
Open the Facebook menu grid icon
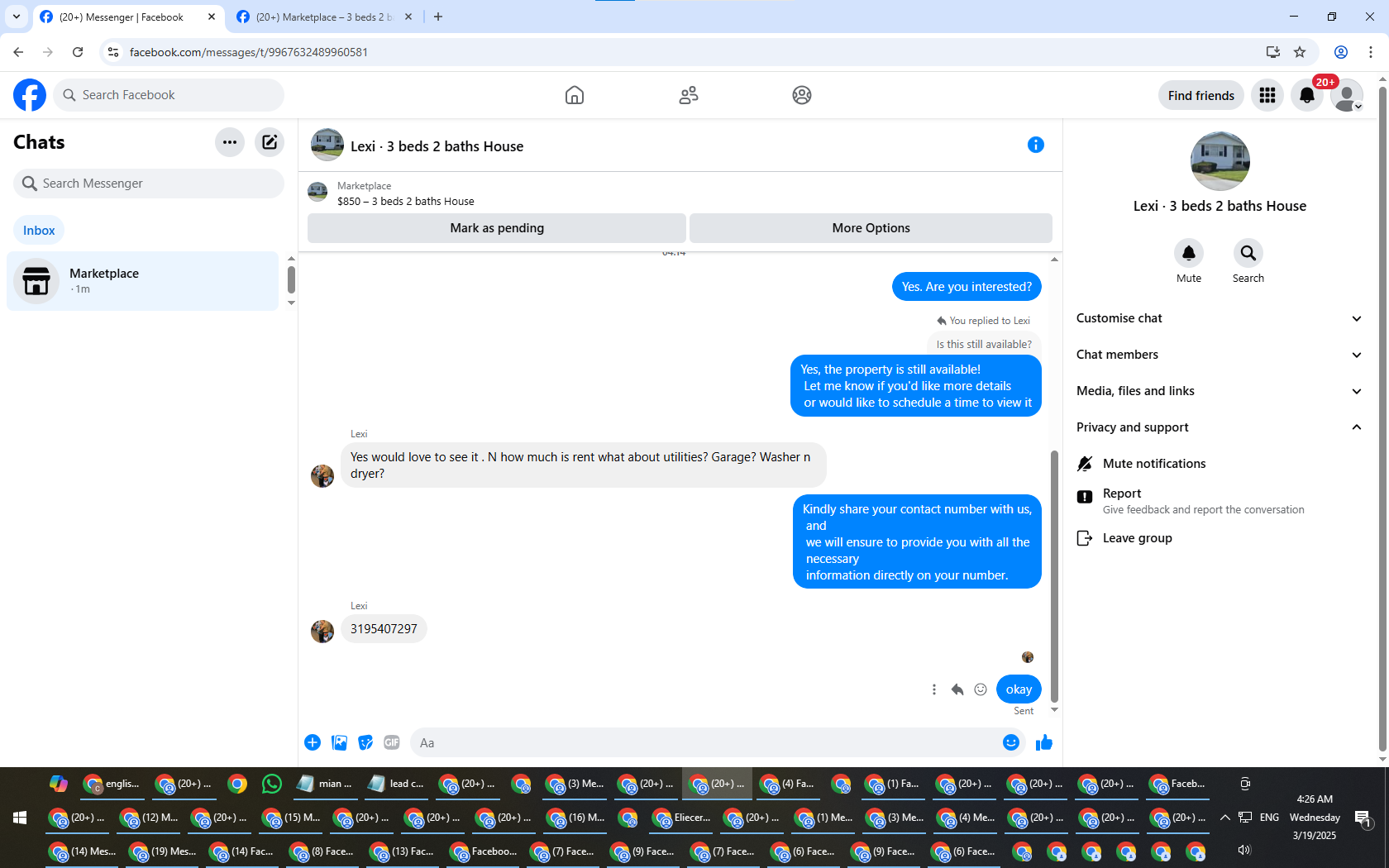[1267, 95]
